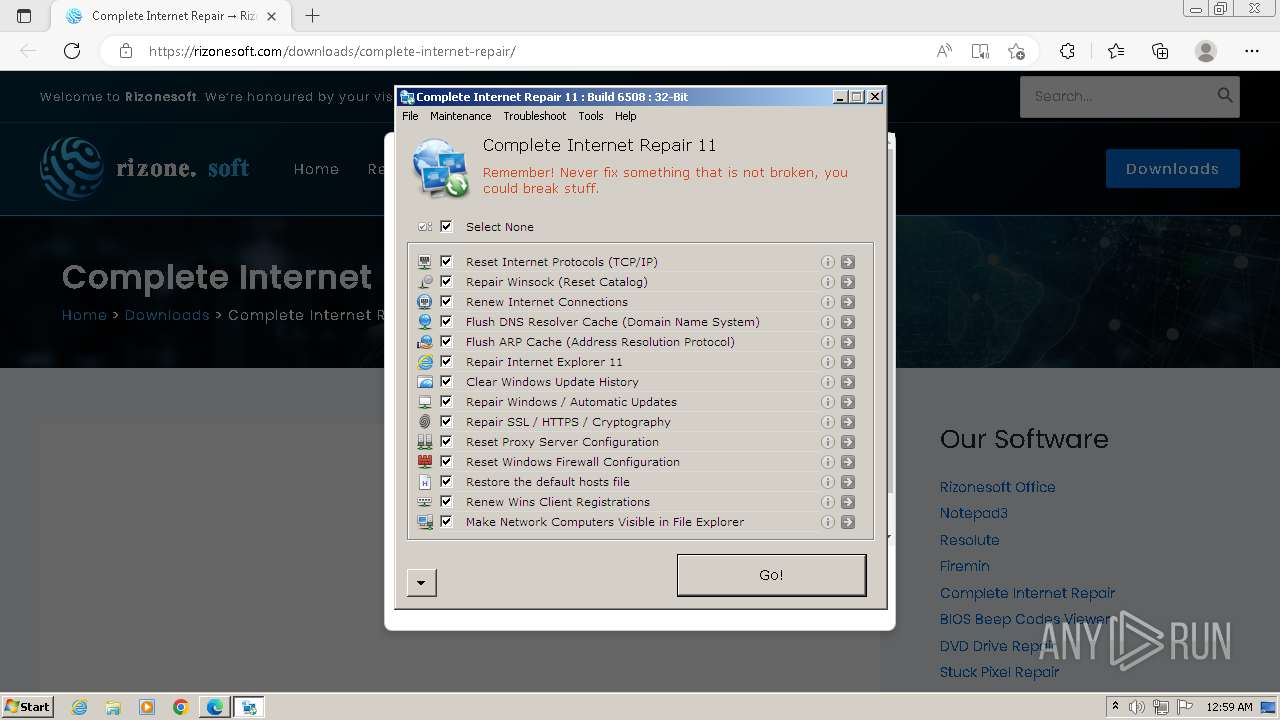Screen dimensions: 1280x720
Task: Click the Edge browser extensions icon
Action: click(1067, 51)
